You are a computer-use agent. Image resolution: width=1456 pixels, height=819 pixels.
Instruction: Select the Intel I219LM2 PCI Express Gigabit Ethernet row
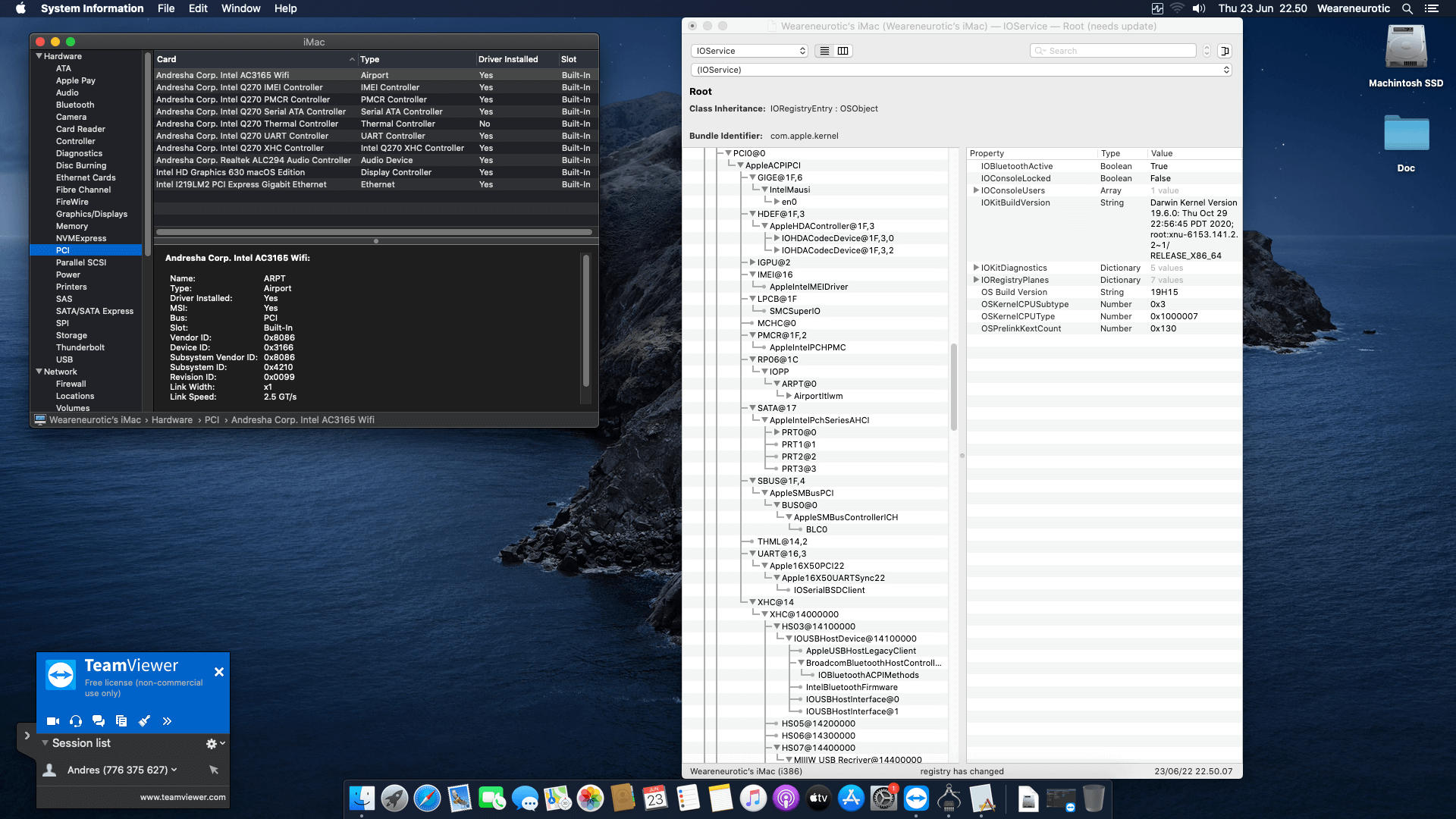tap(375, 184)
